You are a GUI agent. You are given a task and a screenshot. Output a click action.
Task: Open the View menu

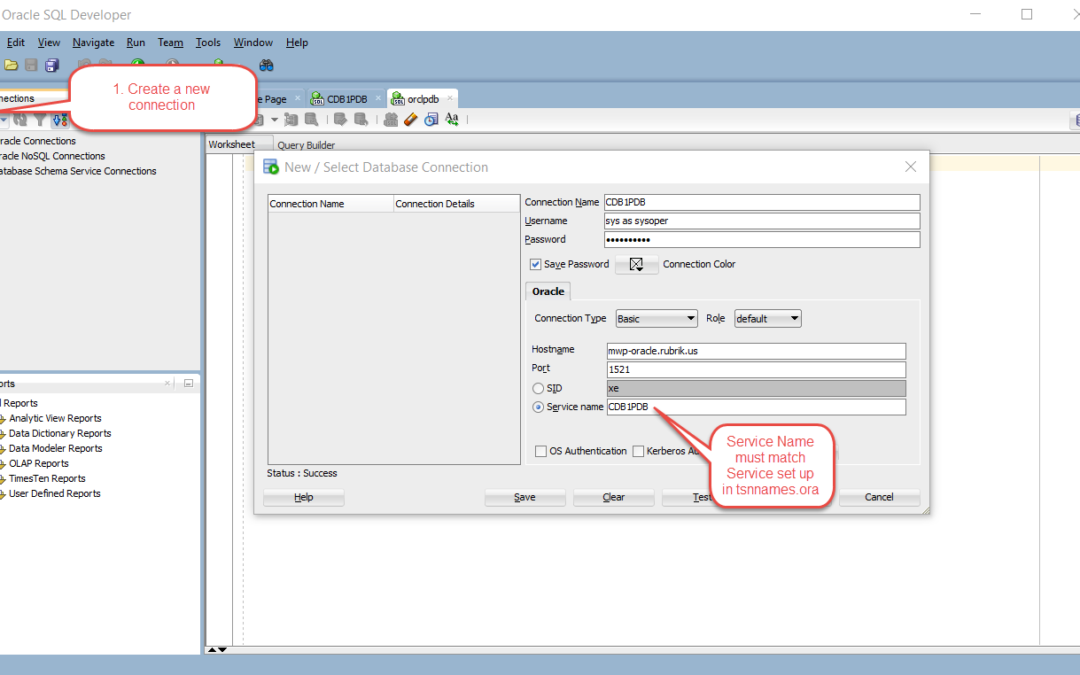[x=48, y=43]
